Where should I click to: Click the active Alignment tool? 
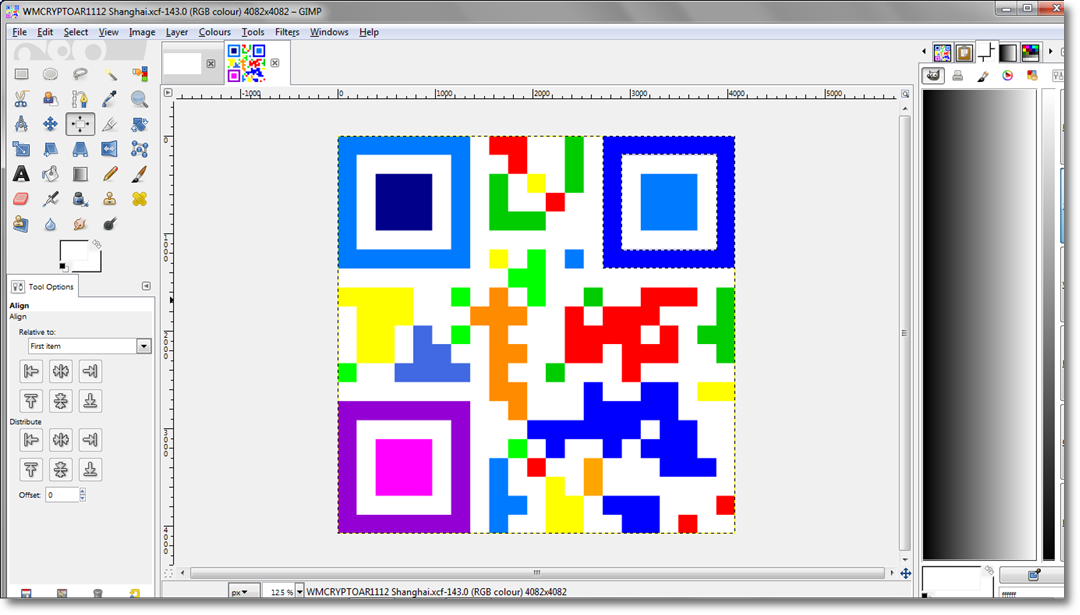pos(80,124)
